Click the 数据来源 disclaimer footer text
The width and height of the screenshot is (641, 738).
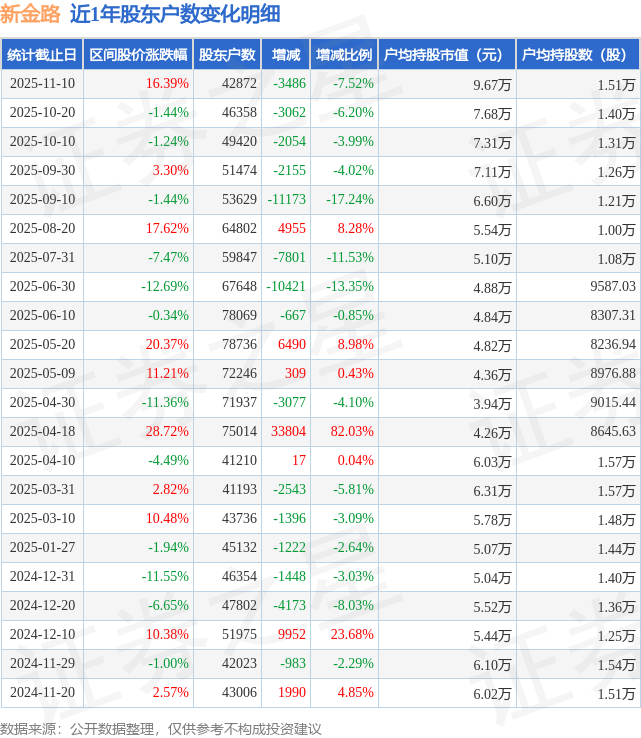click(x=160, y=727)
